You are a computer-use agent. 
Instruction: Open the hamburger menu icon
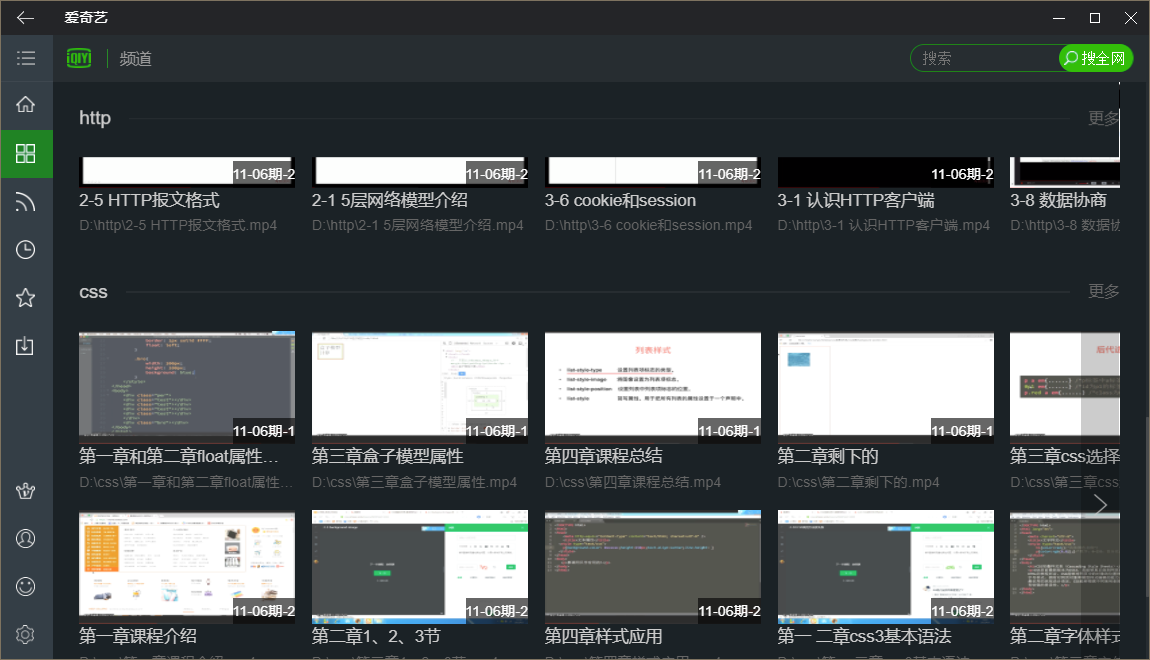pyautogui.click(x=26, y=58)
